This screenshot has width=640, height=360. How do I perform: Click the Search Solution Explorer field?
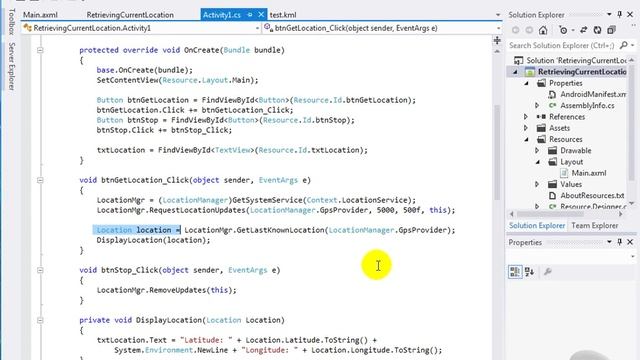tap(562, 45)
